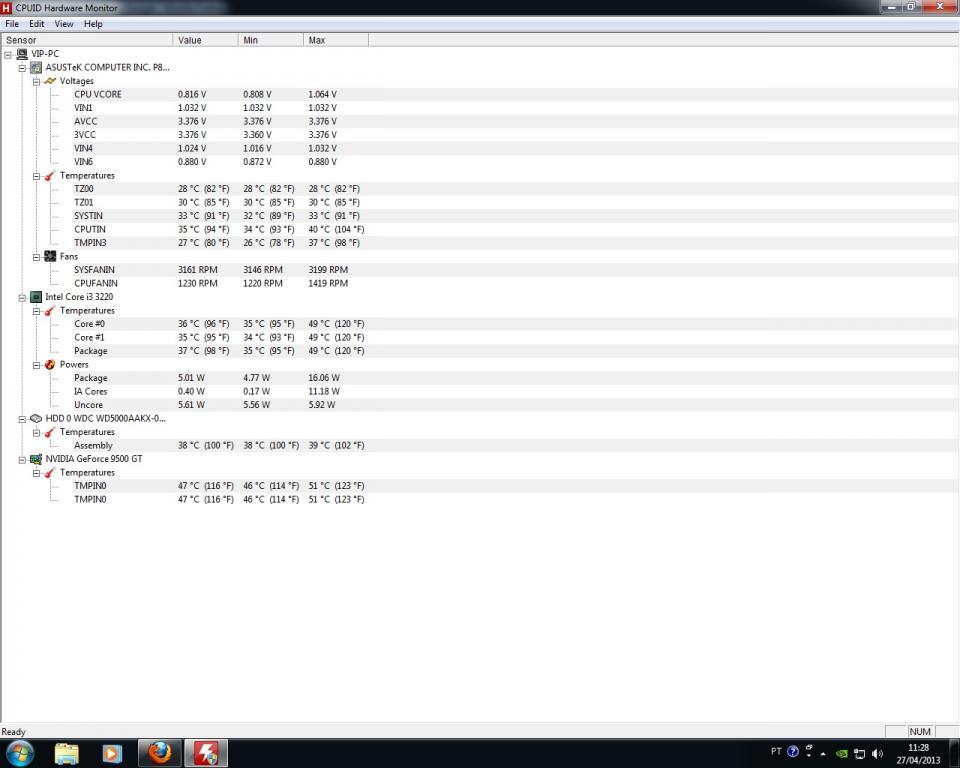Image resolution: width=960 pixels, height=768 pixels.
Task: Click the Voltages lightning icon
Action: point(50,81)
